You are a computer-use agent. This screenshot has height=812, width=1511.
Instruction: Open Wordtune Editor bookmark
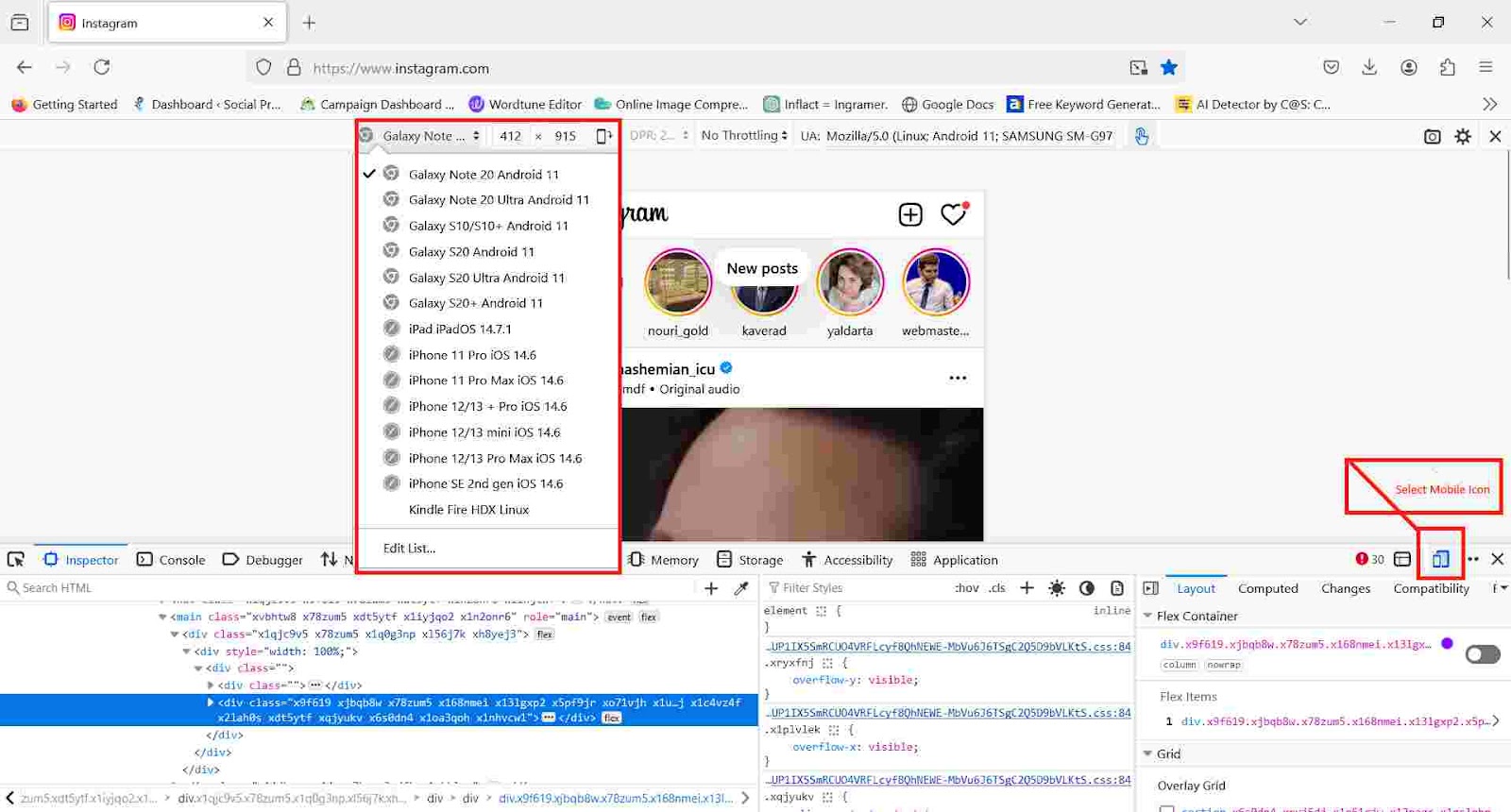pos(526,104)
